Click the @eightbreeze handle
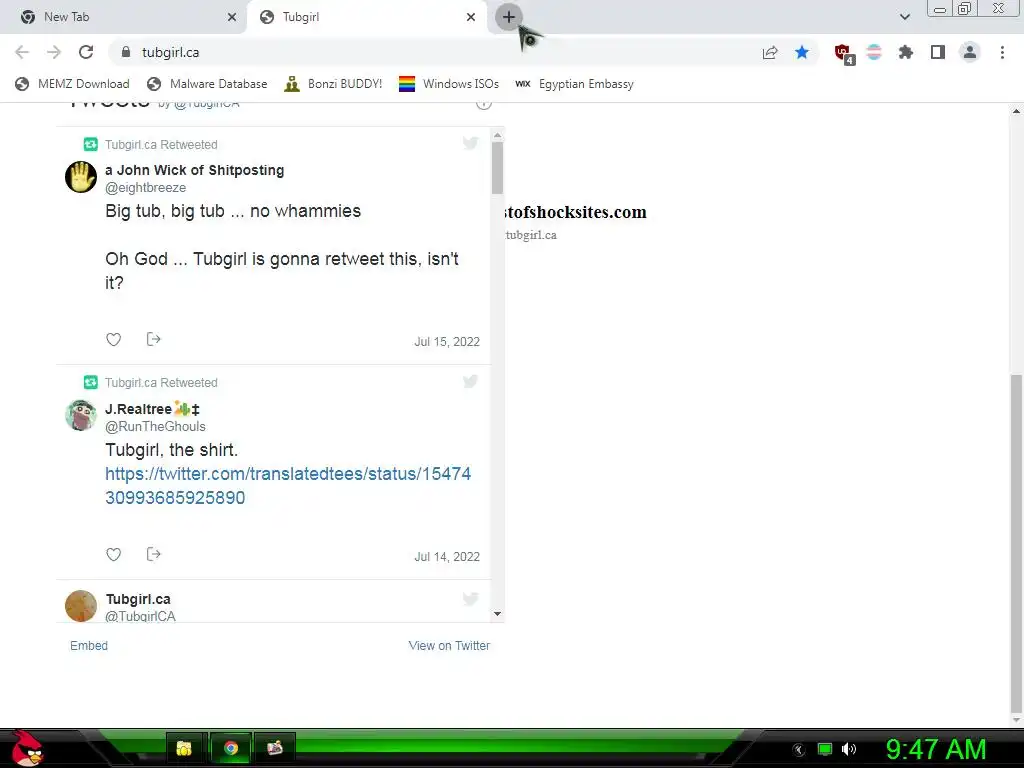Screen dimensions: 1024x768 [x=146, y=188]
